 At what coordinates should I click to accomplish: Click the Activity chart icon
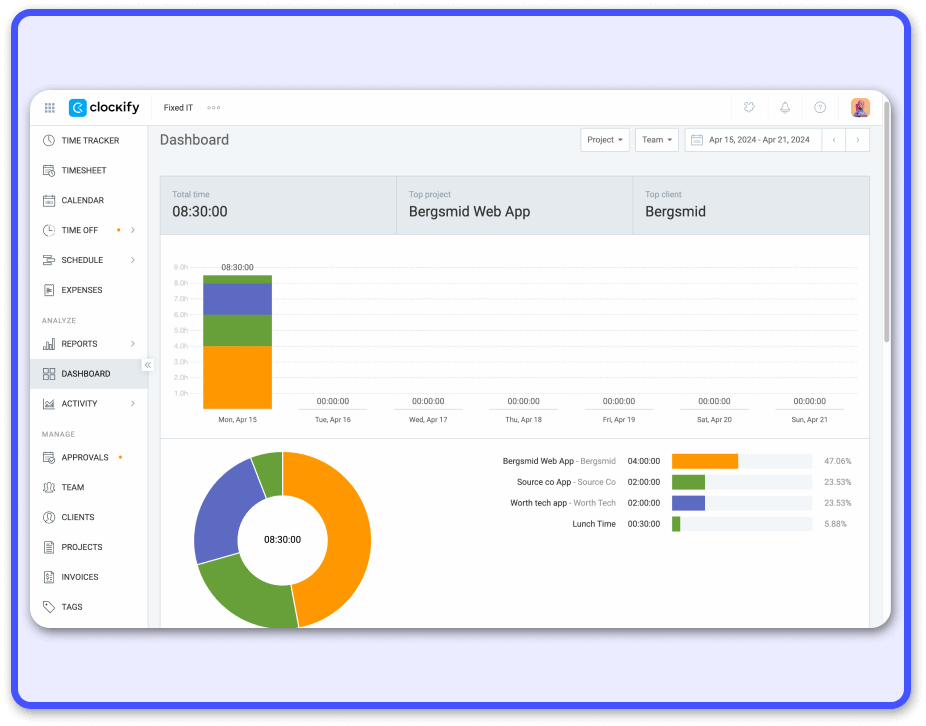click(49, 403)
